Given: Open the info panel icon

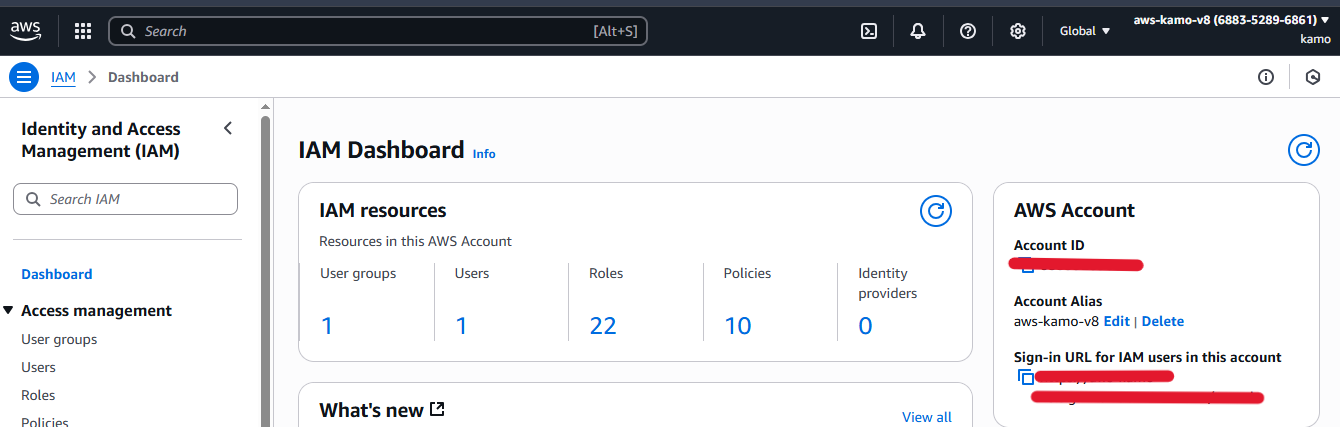Looking at the screenshot, I should 1266,77.
